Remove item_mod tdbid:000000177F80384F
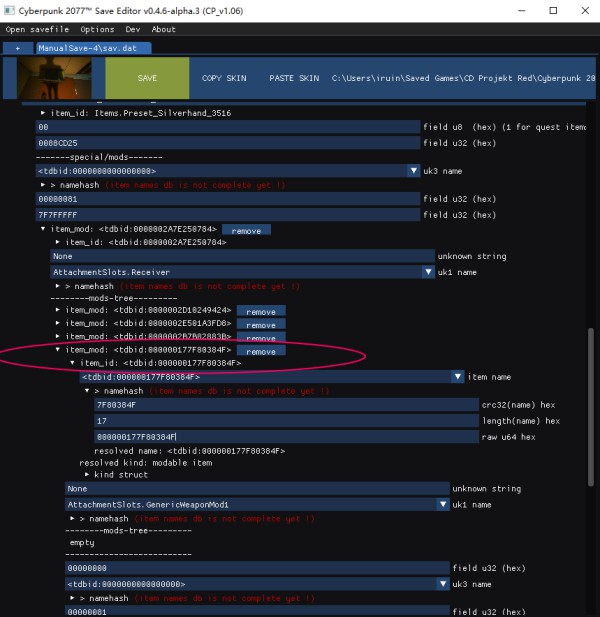The image size is (600, 617). tap(260, 351)
